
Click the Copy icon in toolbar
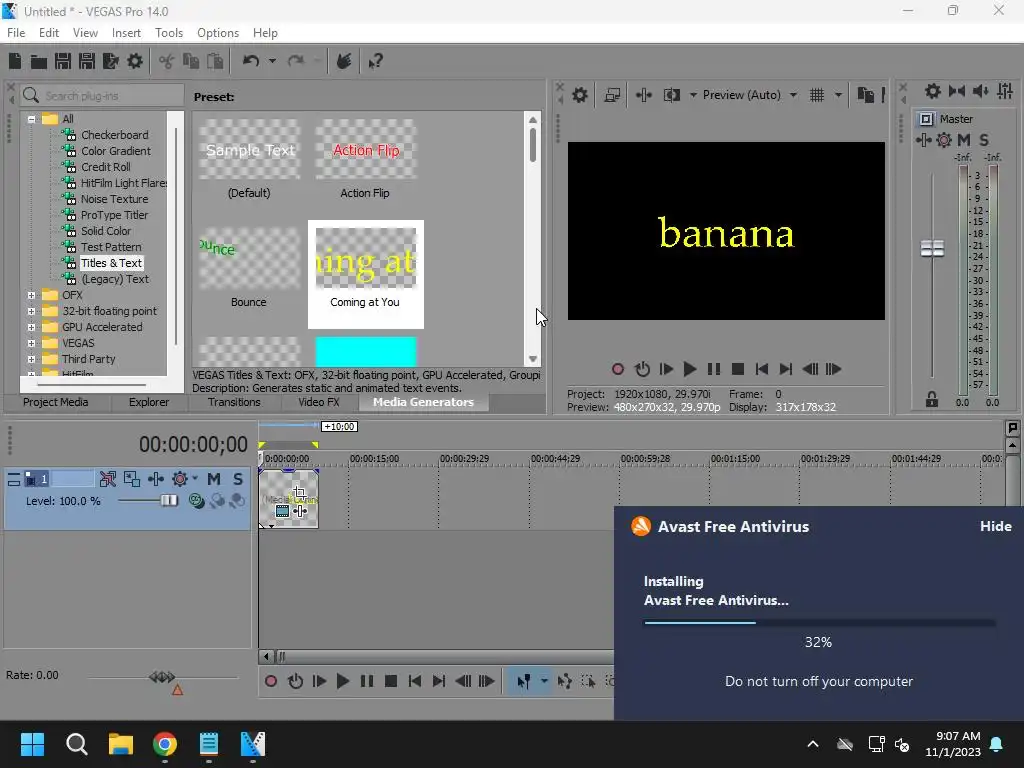[191, 61]
